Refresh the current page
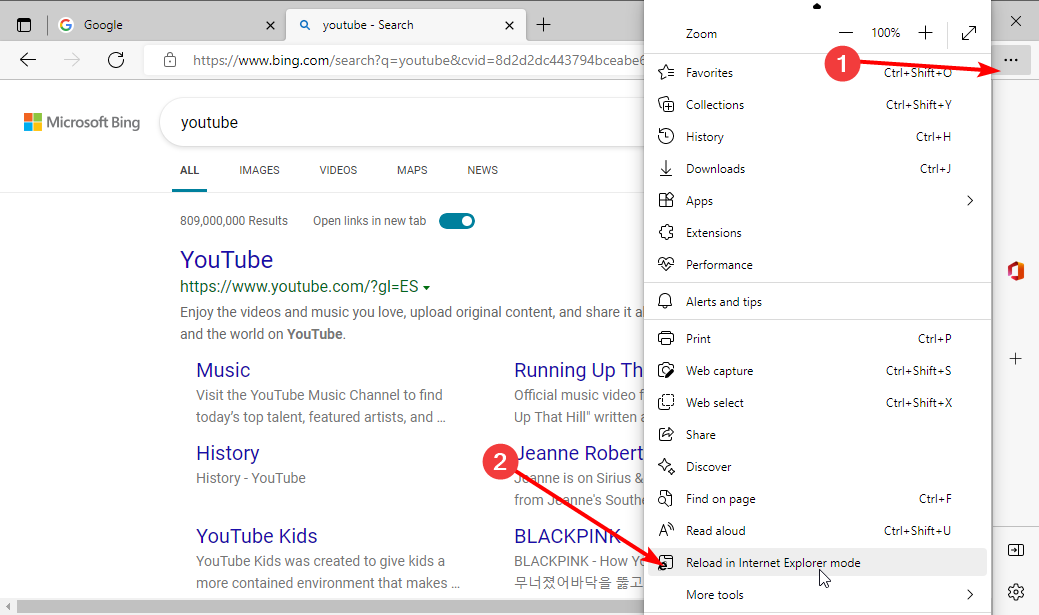 116,60
